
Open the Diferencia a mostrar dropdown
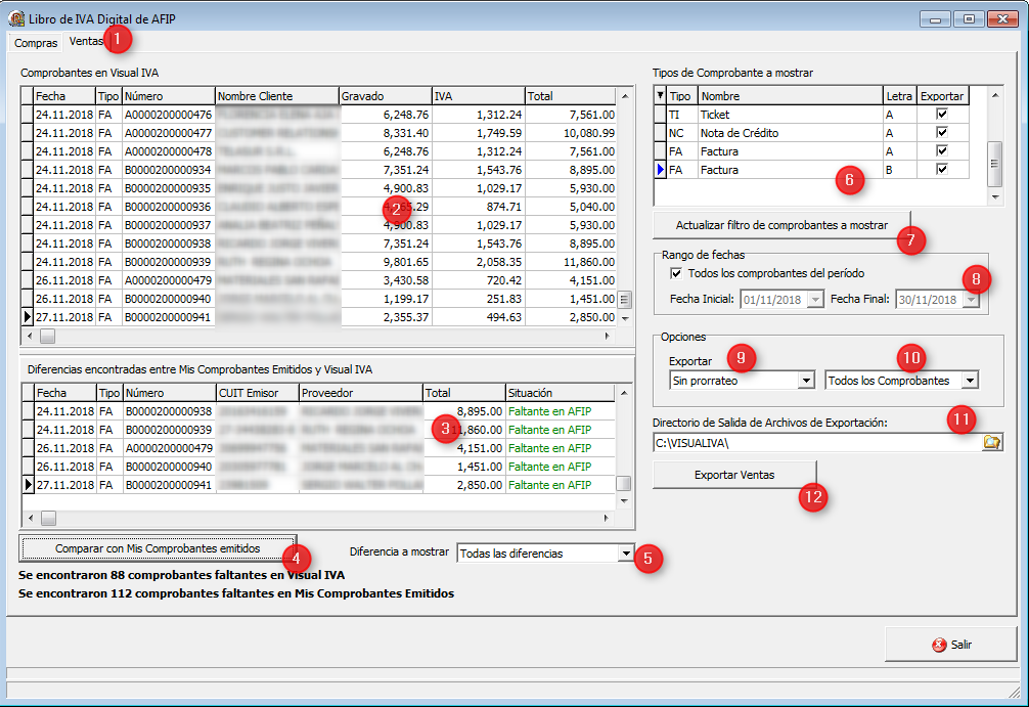coord(625,553)
